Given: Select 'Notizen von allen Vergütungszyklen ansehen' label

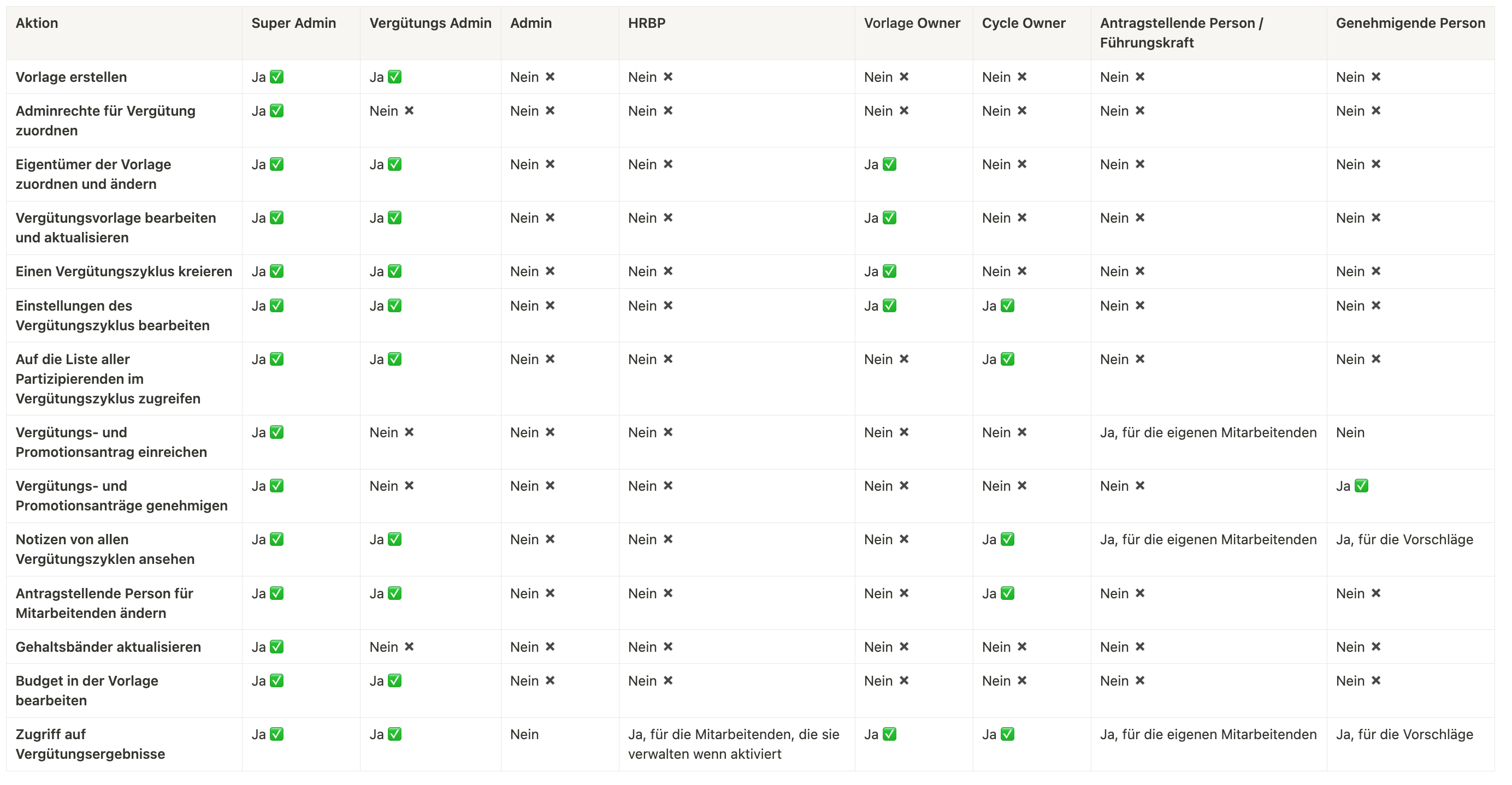Looking at the screenshot, I should point(105,549).
